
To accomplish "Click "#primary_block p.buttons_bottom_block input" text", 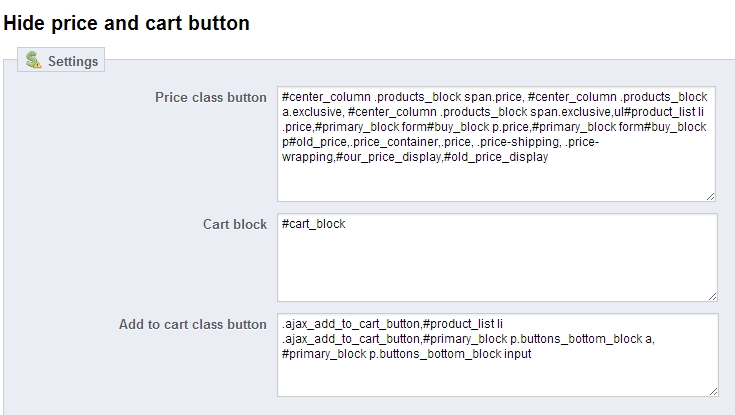I will [407, 353].
